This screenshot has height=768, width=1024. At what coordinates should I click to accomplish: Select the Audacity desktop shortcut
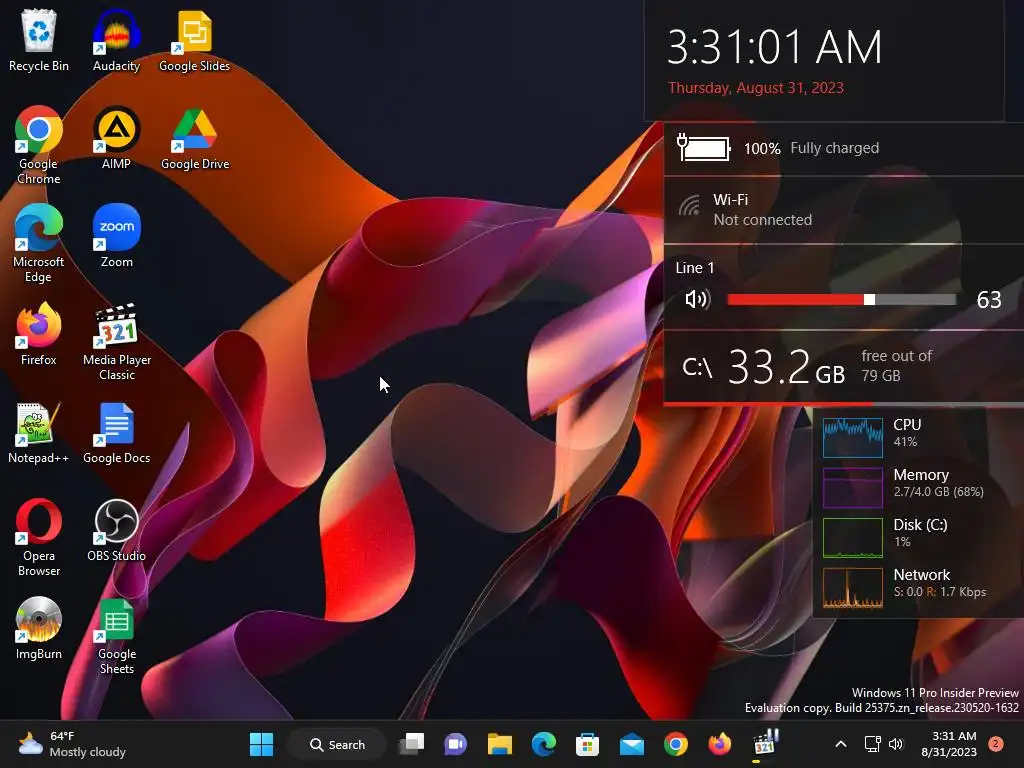[116, 40]
